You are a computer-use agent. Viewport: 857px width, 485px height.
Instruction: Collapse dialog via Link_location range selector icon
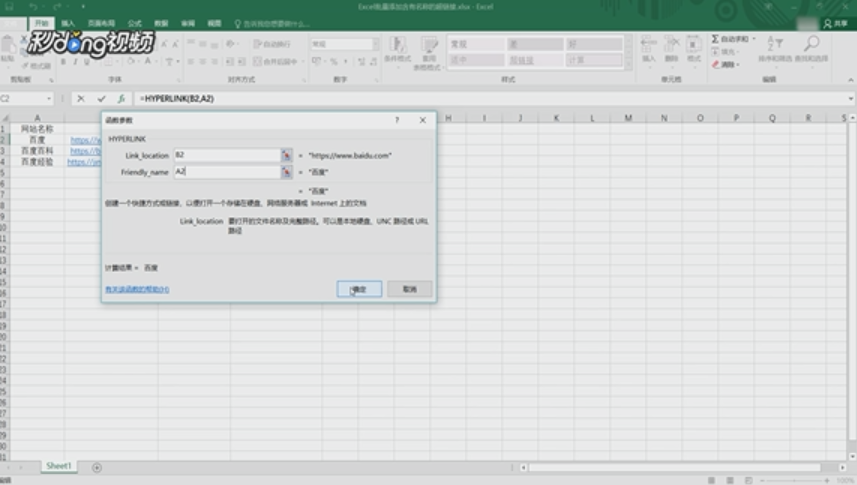coord(286,155)
